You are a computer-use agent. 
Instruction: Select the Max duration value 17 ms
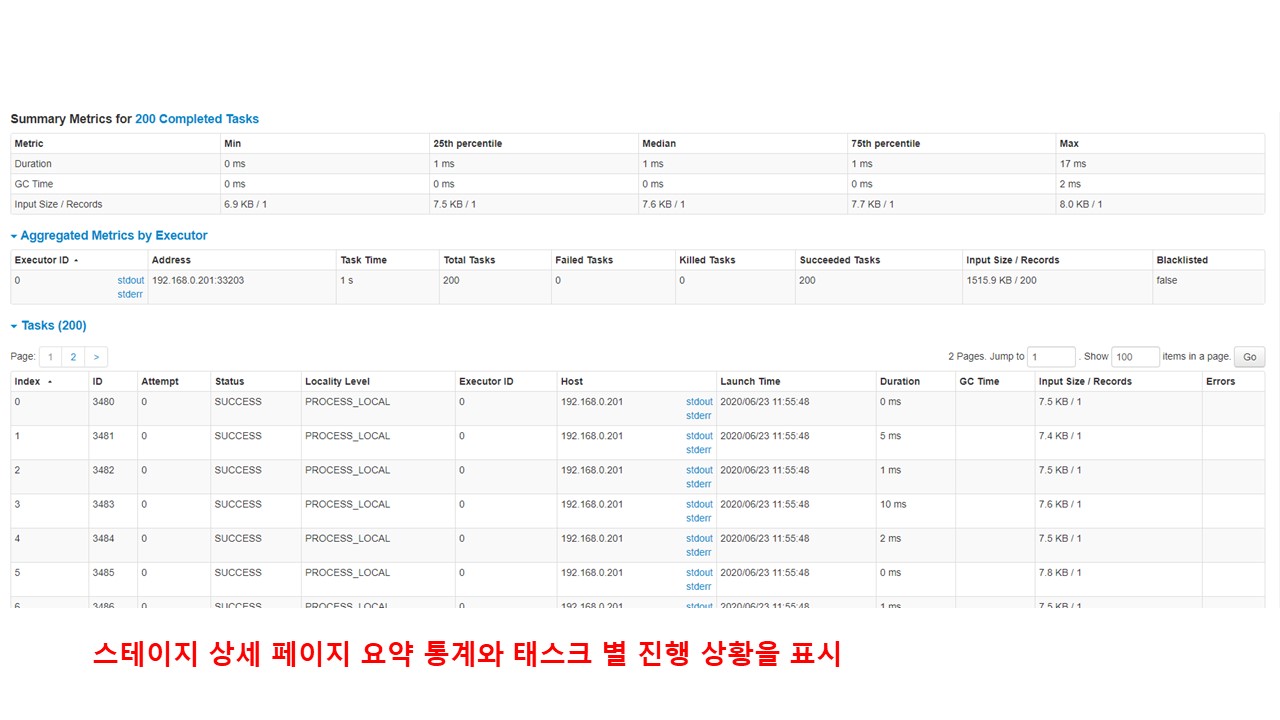pos(1073,164)
